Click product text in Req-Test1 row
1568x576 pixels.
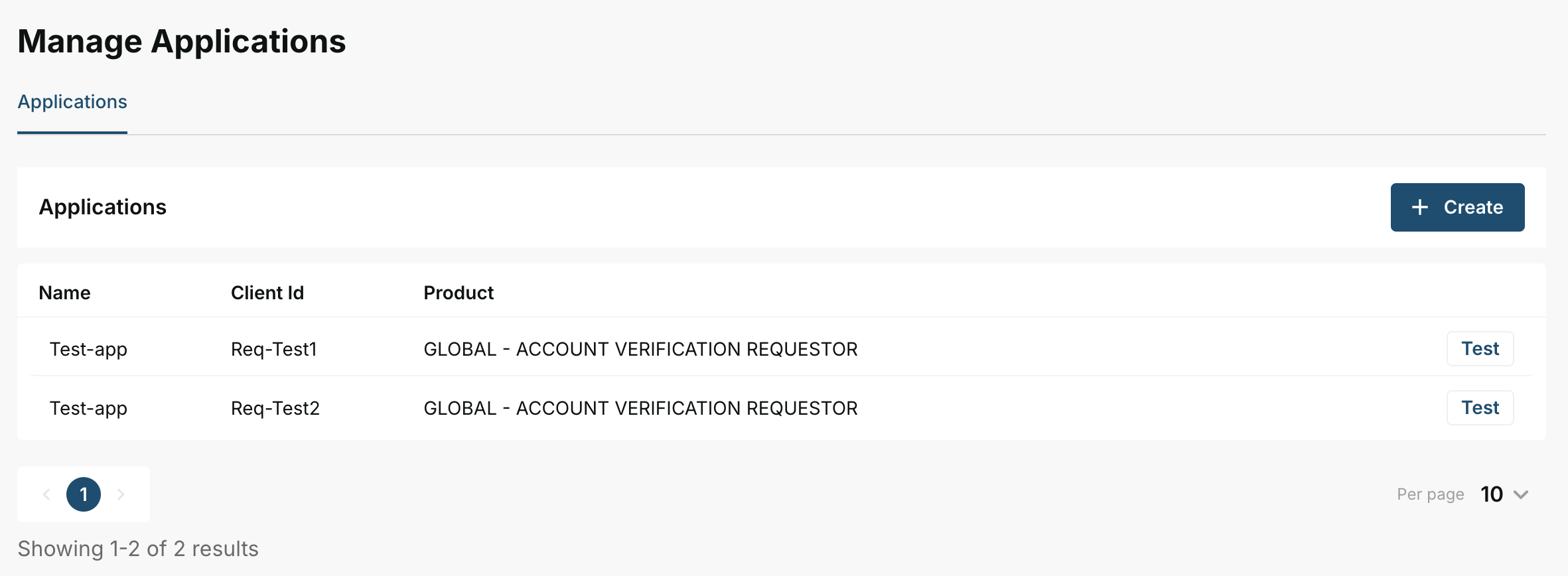coord(640,350)
